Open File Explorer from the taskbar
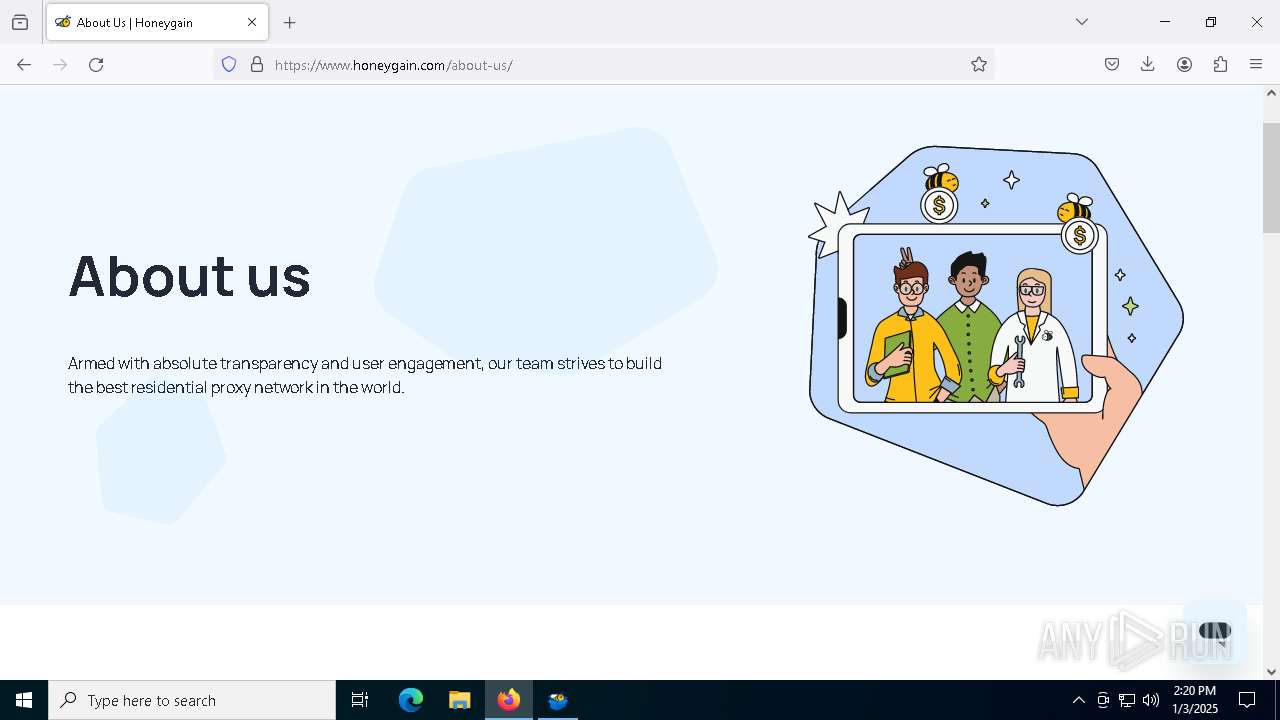 coord(459,700)
